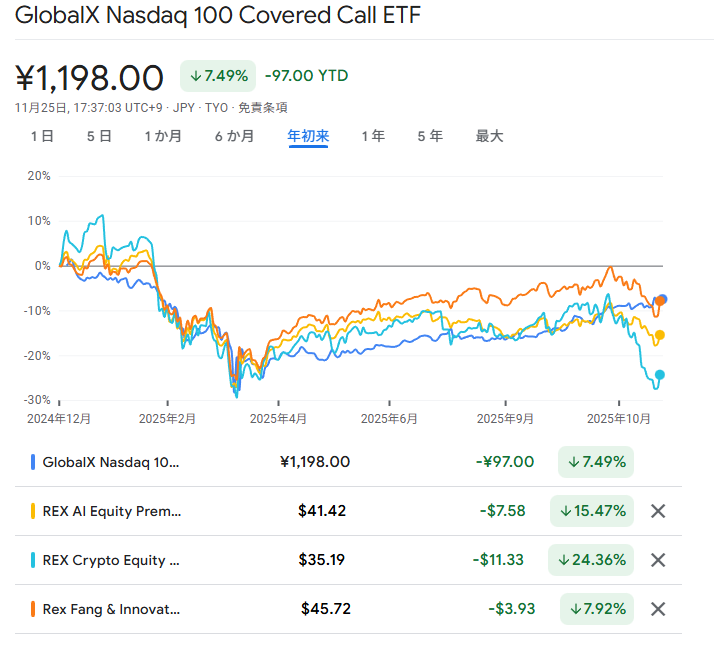Select the 年初来 YTD tab
Viewport: 714px width, 645px height.
(x=308, y=136)
